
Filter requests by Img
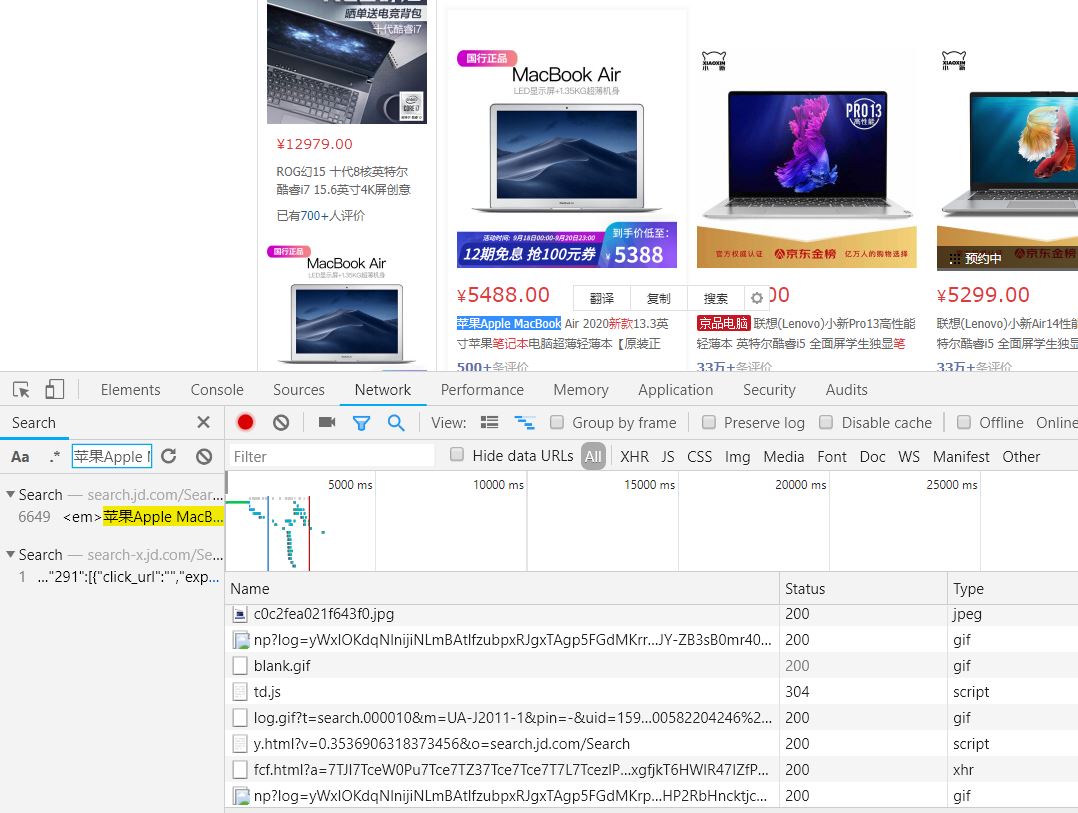click(737, 456)
